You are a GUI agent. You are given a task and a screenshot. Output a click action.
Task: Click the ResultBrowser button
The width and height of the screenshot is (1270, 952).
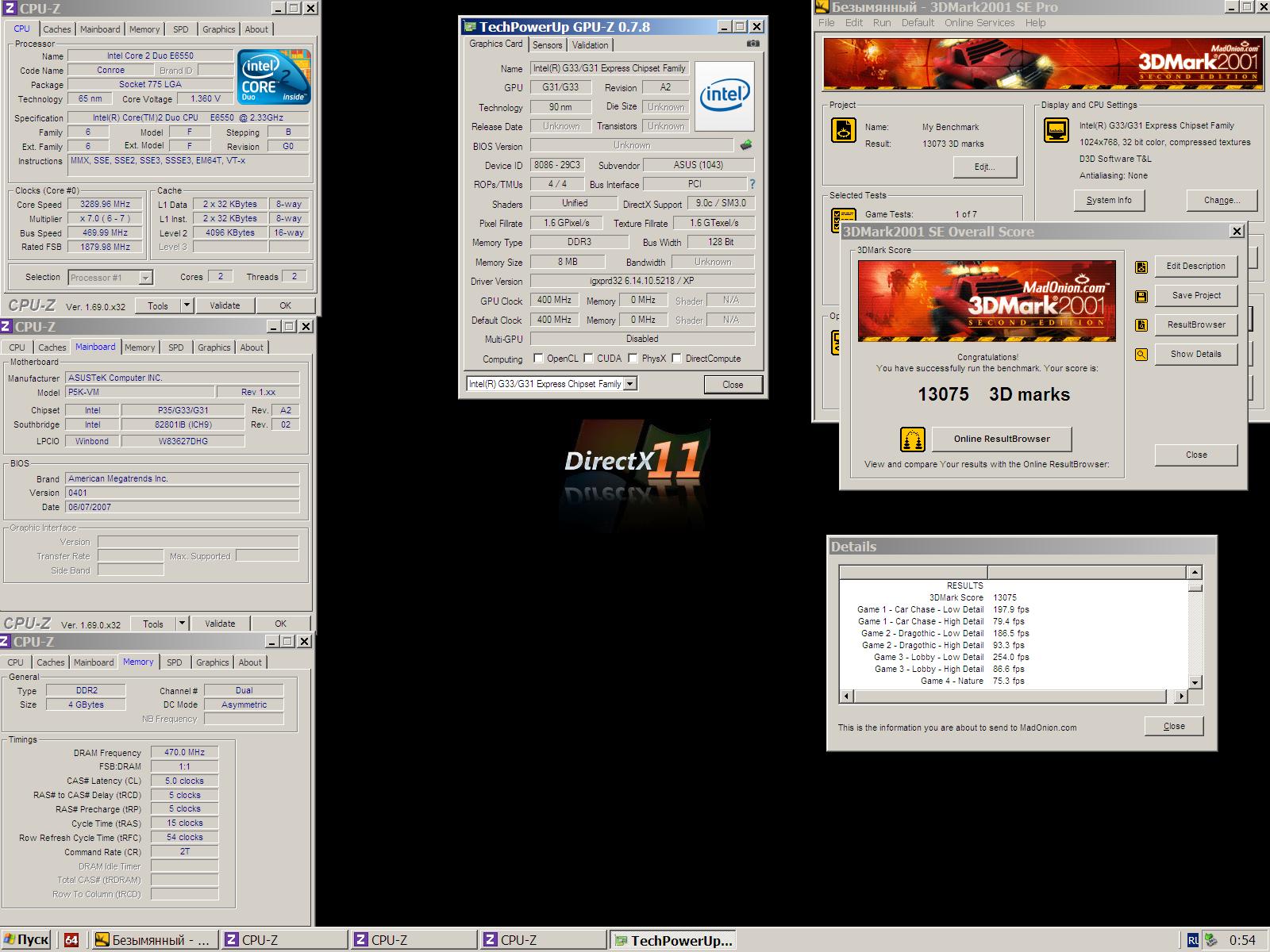pyautogui.click(x=1195, y=324)
